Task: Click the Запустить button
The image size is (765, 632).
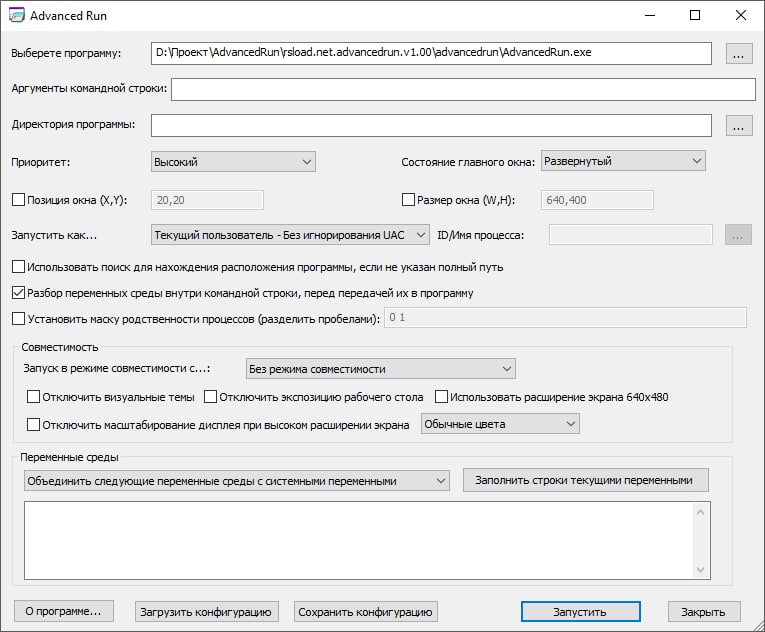Action: [581, 612]
